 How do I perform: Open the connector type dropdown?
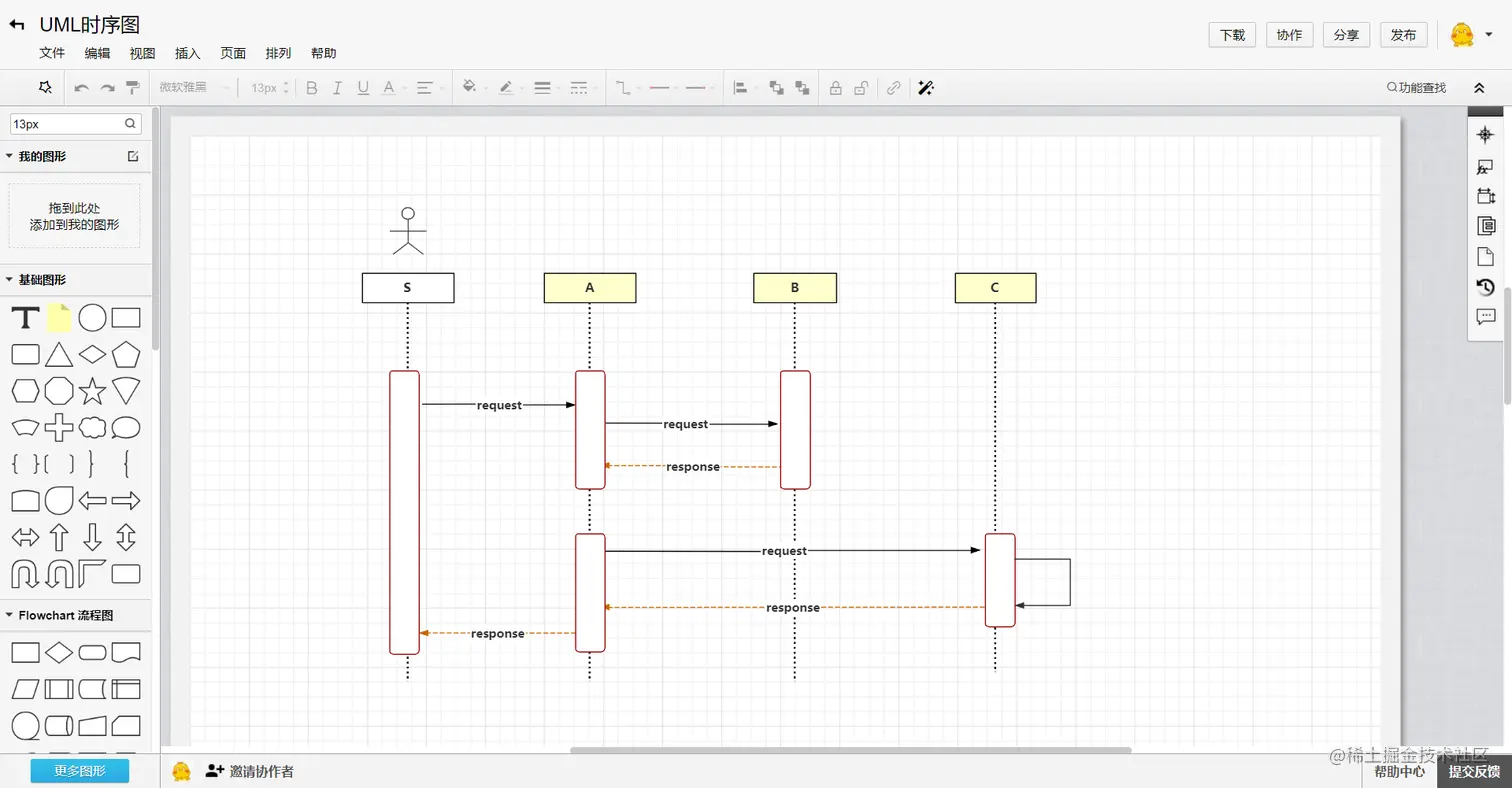(624, 88)
